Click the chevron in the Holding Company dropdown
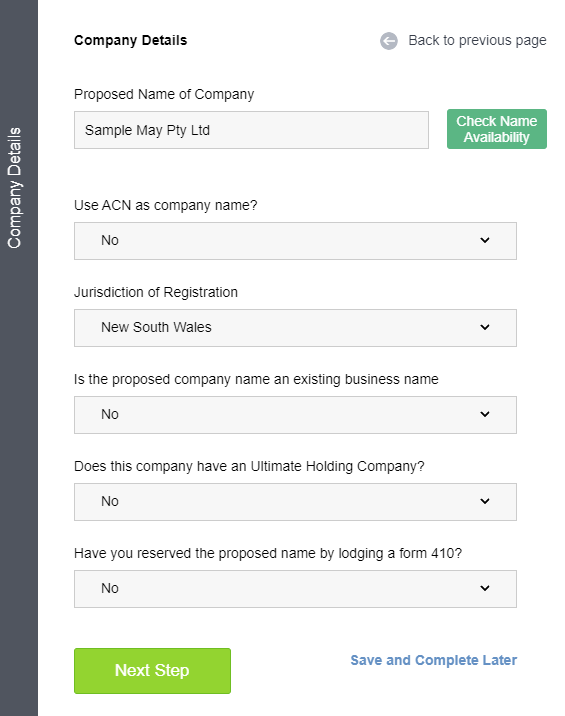 485,501
